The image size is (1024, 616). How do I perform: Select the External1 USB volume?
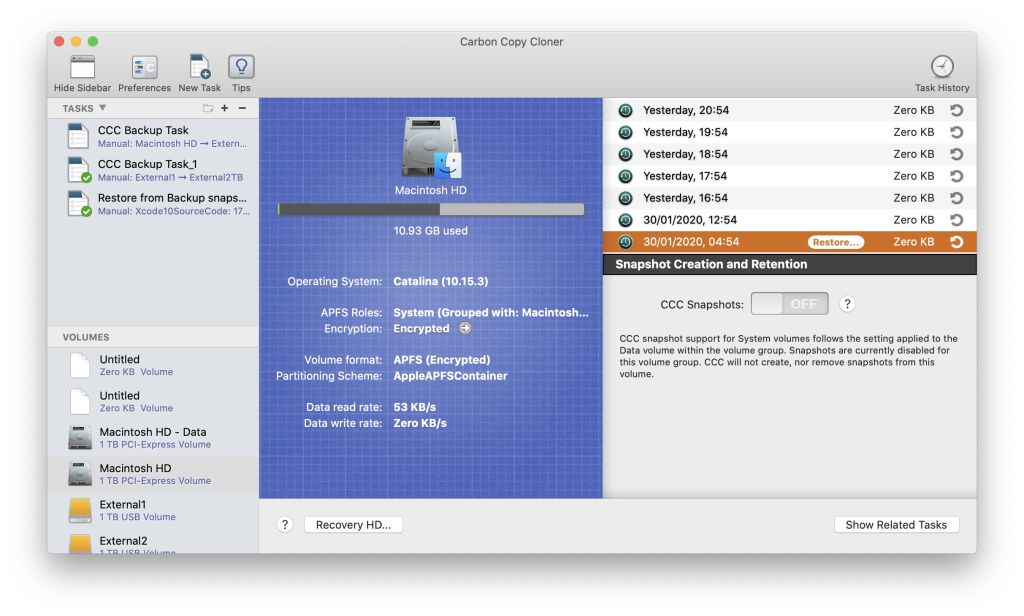(x=153, y=510)
